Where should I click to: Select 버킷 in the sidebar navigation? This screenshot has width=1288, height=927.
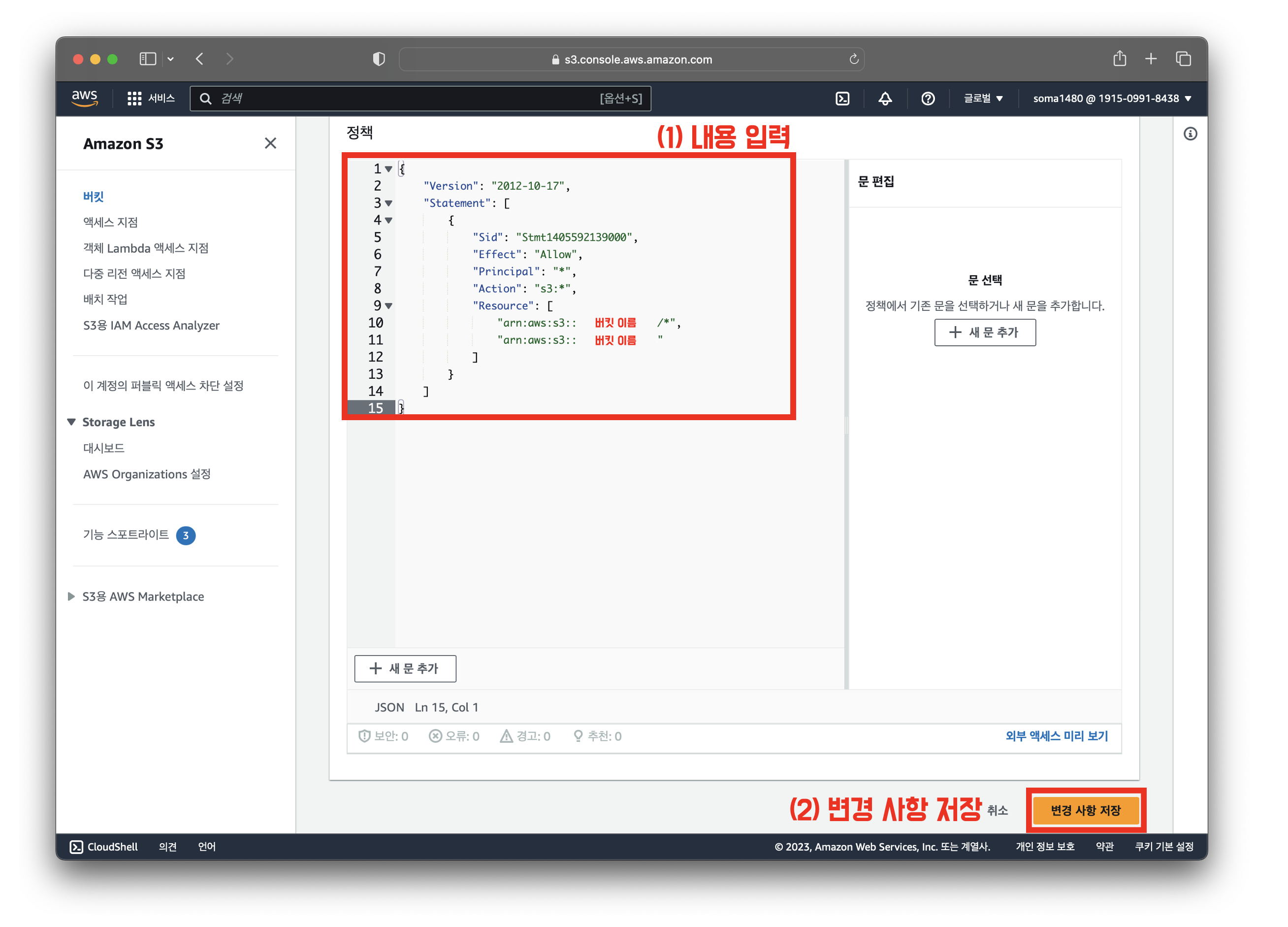point(93,197)
